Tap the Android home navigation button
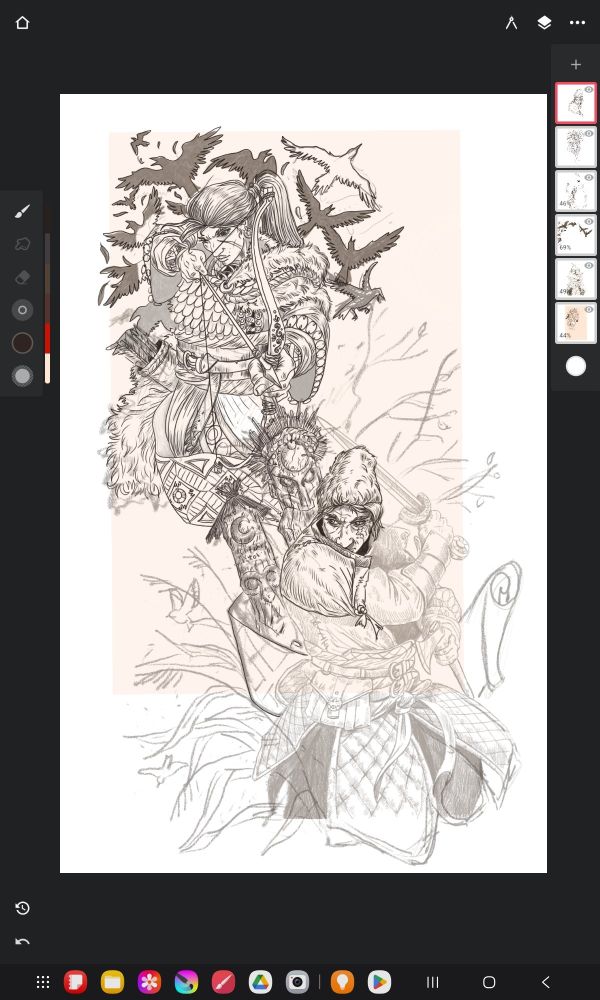 pyautogui.click(x=489, y=982)
